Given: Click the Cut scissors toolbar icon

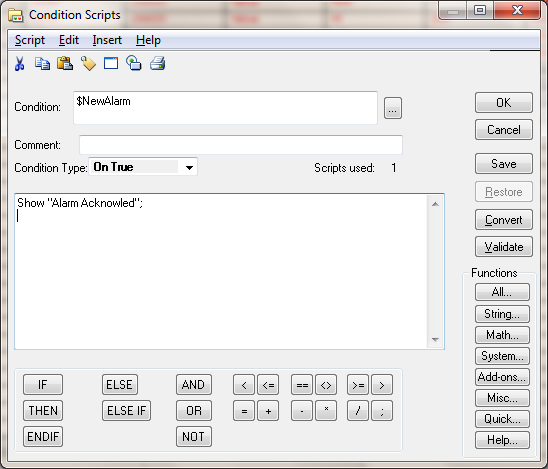Looking at the screenshot, I should tap(20, 64).
